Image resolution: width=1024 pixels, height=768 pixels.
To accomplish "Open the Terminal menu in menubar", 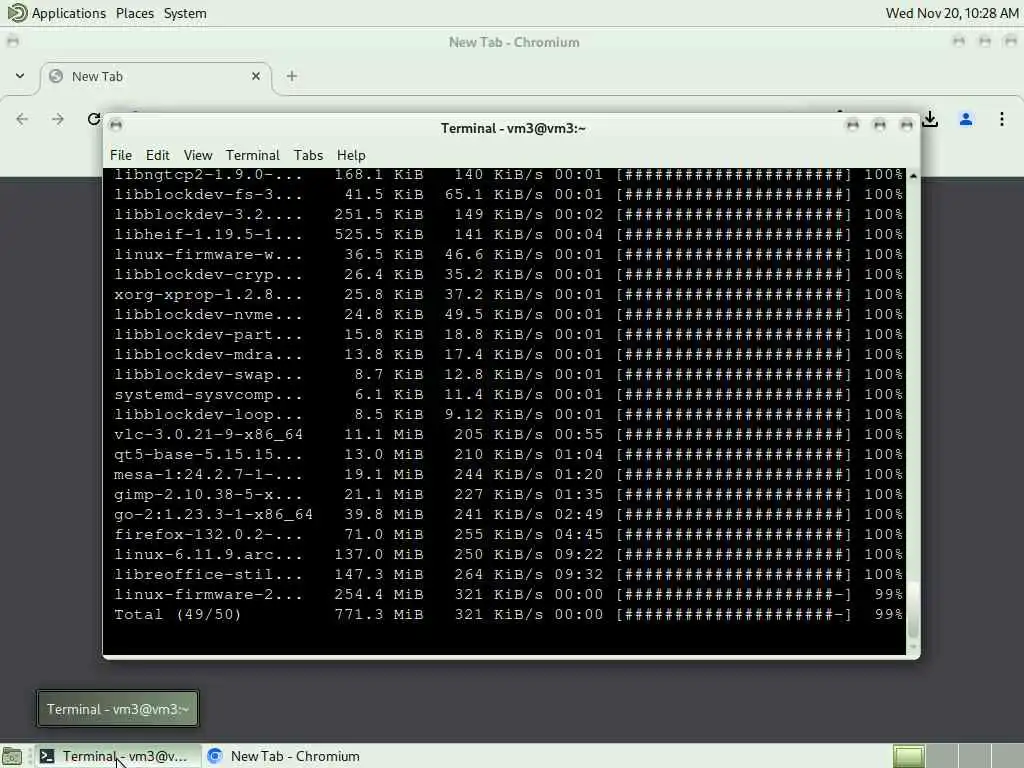I will [253, 155].
